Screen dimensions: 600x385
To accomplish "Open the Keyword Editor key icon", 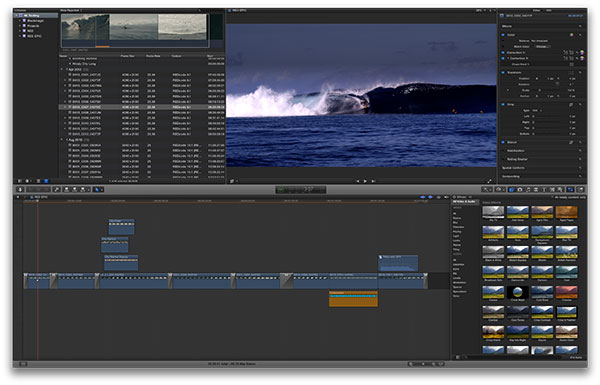I will point(56,189).
